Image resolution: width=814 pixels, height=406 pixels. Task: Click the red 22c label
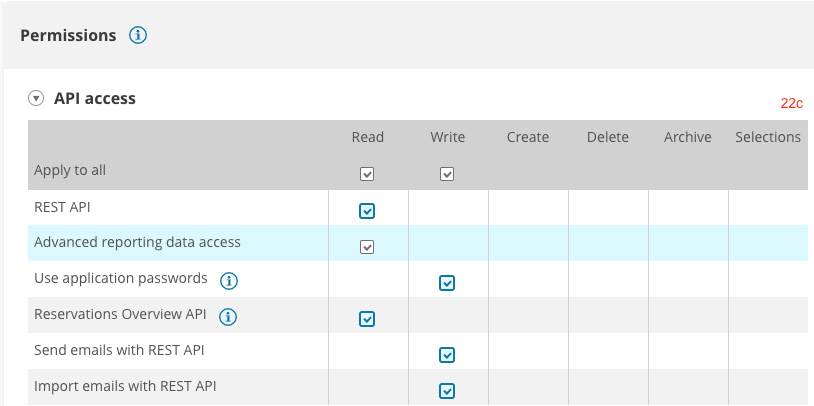(792, 103)
